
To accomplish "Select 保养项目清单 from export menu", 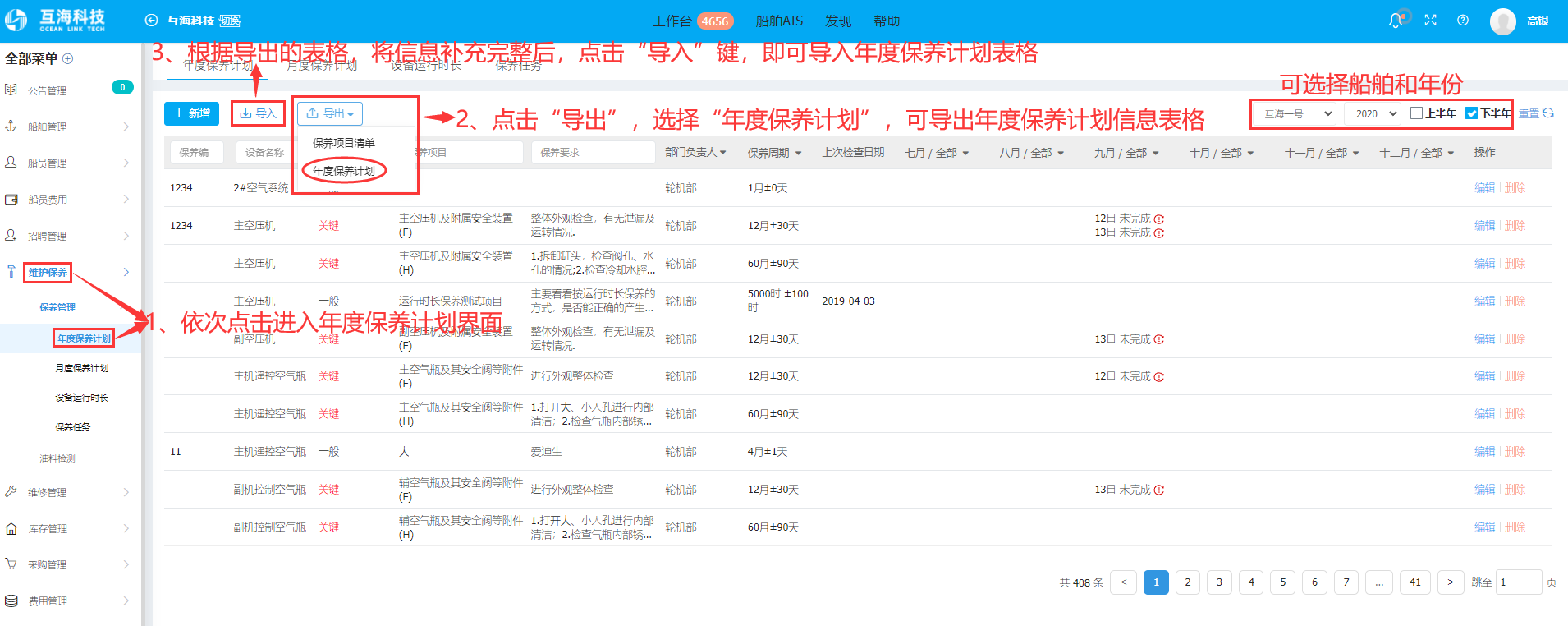I will tap(344, 143).
